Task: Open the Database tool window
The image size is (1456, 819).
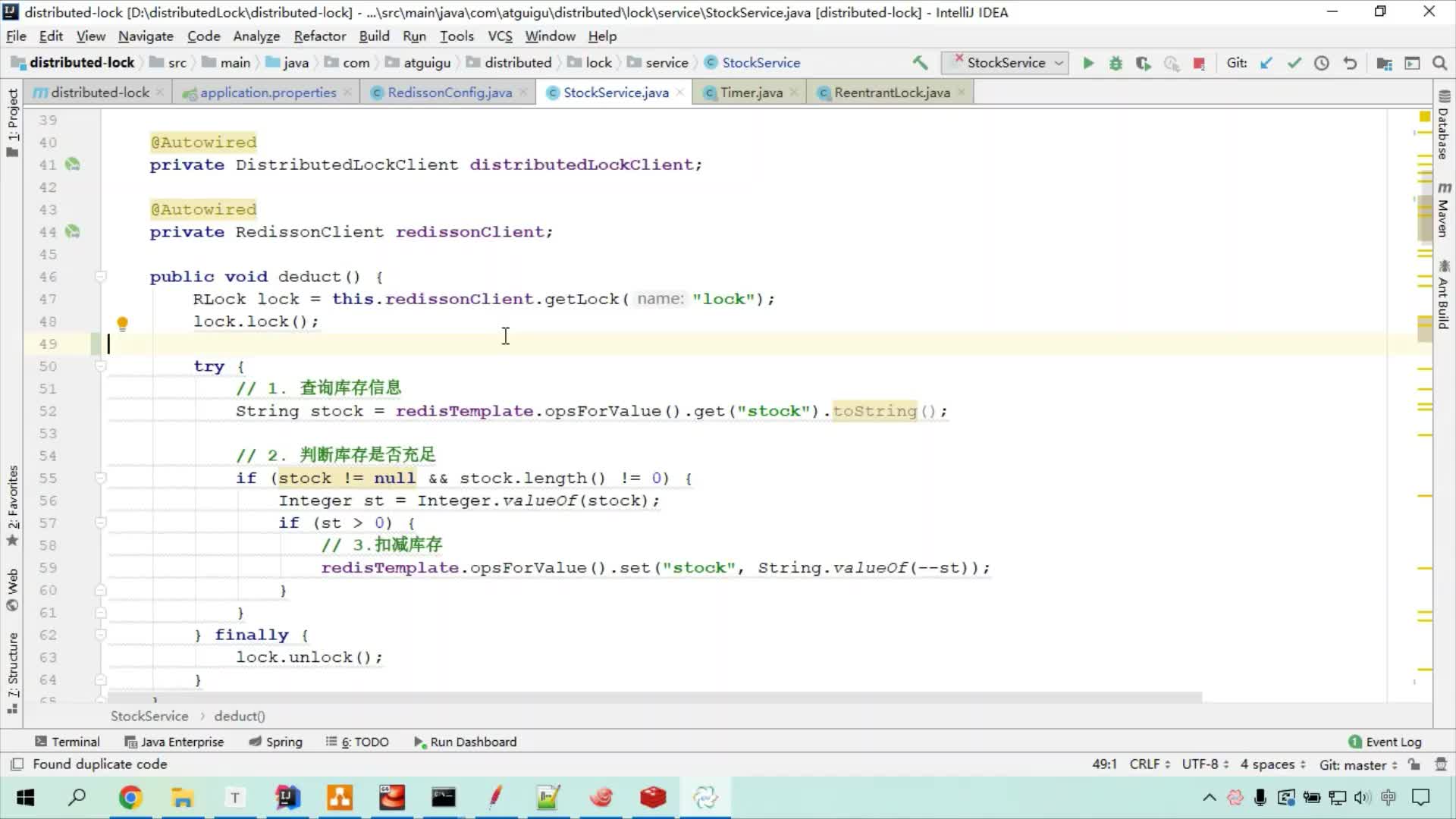Action: pyautogui.click(x=1444, y=125)
